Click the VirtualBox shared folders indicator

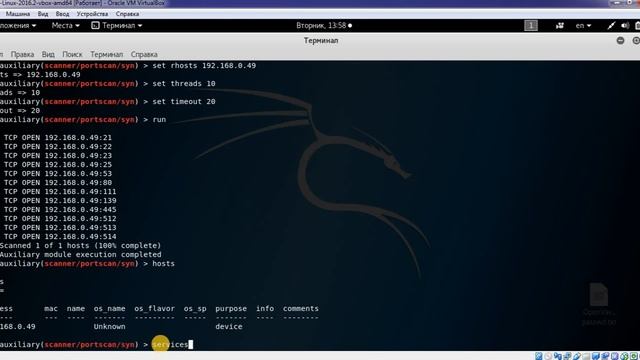pos(586,356)
